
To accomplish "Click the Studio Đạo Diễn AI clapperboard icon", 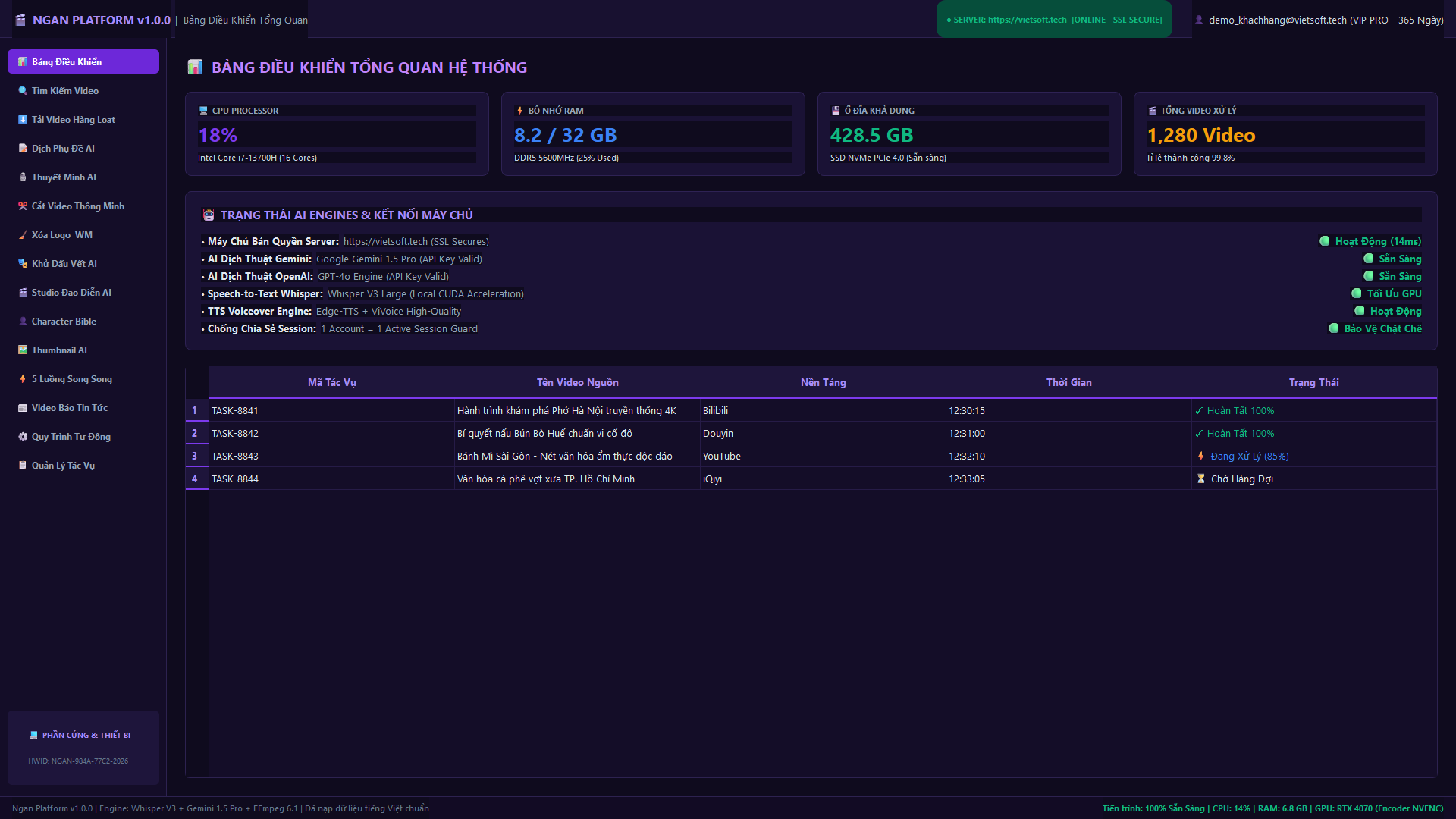I will (x=23, y=293).
